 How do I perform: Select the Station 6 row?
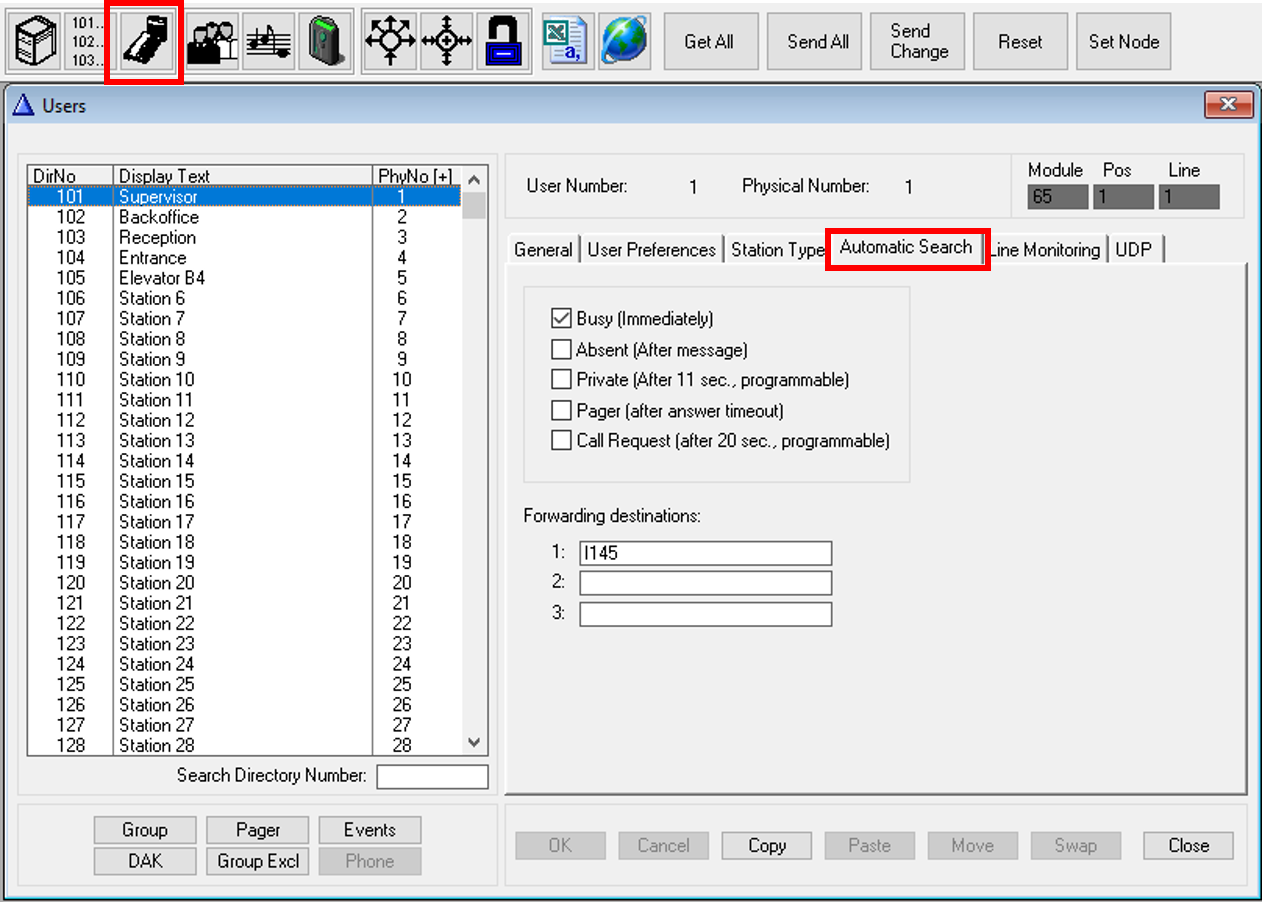pos(244,298)
